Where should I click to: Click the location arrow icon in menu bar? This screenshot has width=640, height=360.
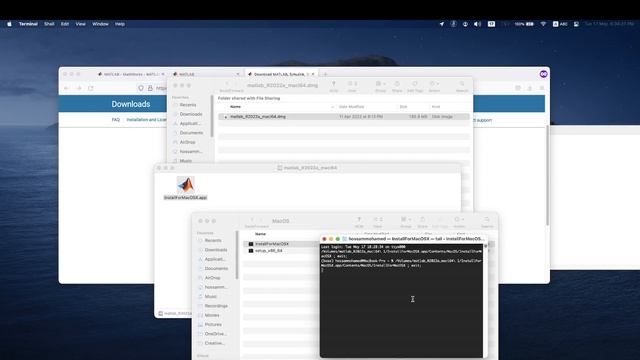click(x=441, y=24)
